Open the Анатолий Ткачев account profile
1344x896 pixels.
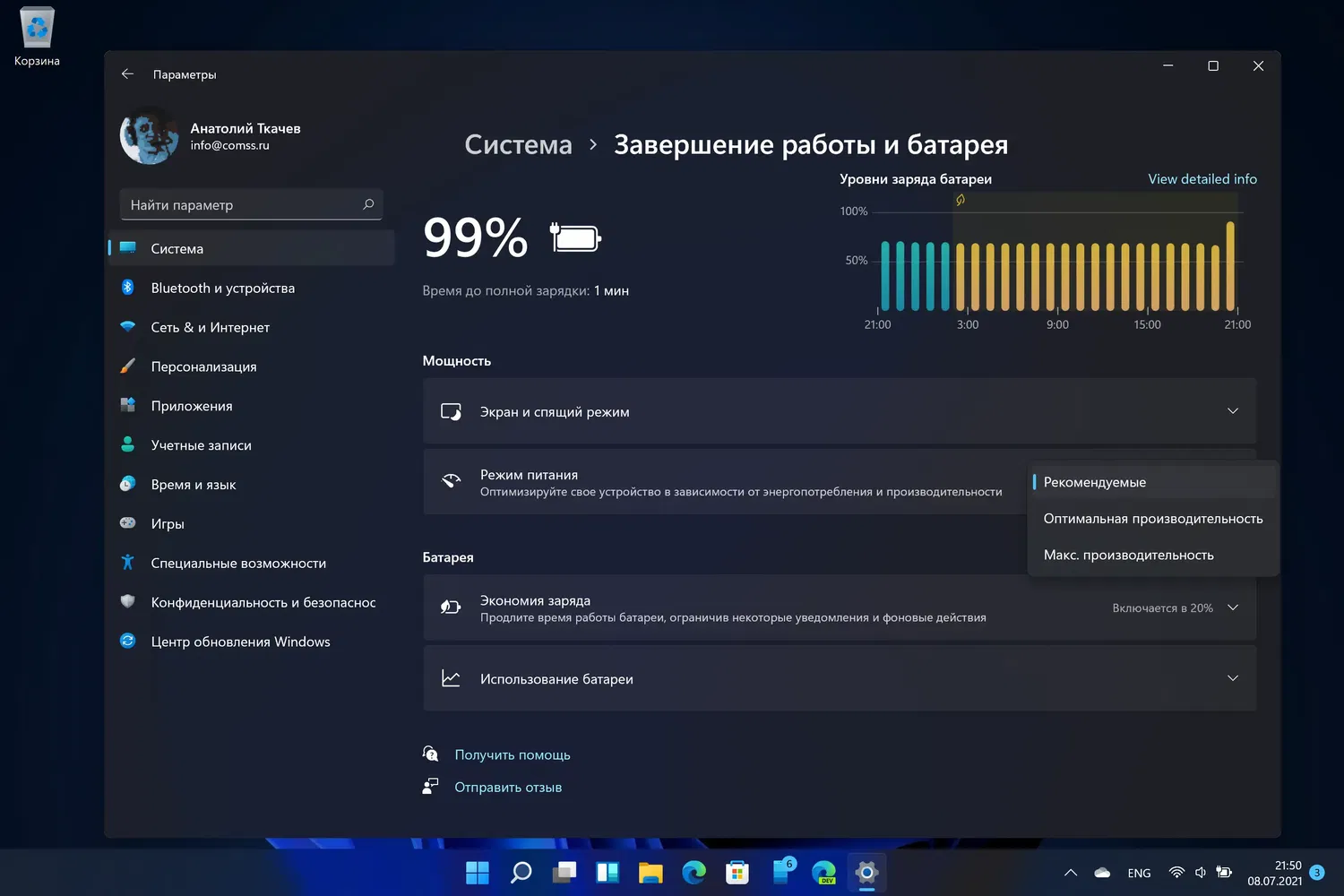211,136
